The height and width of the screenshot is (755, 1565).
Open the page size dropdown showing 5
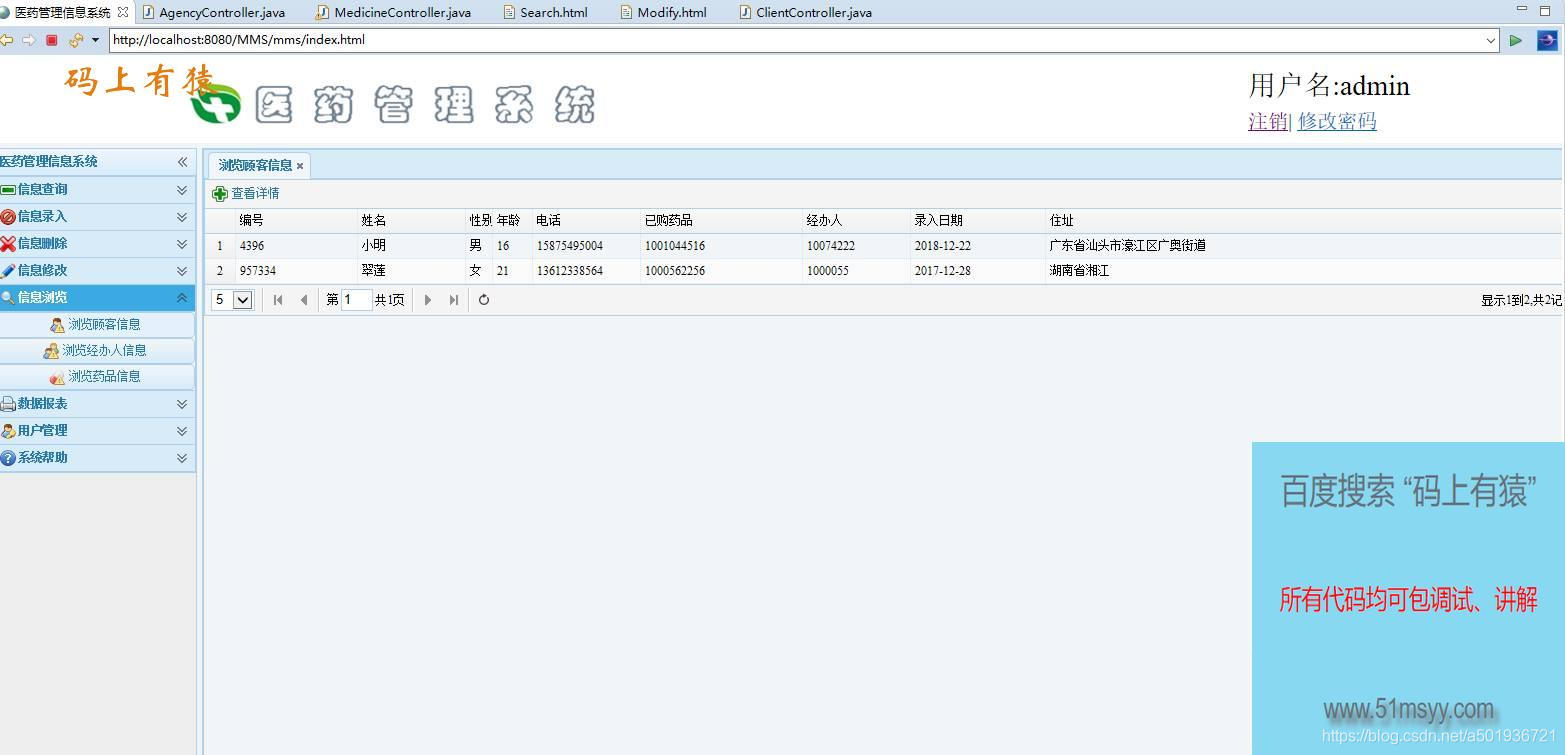tap(232, 300)
